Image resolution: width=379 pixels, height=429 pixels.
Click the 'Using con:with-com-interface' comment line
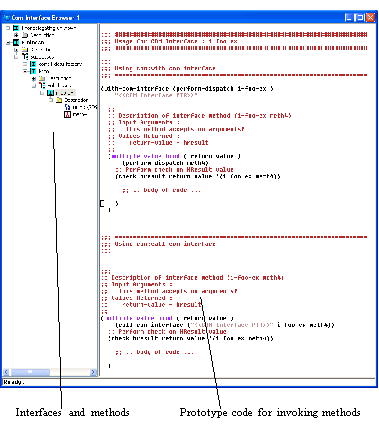tap(158, 68)
